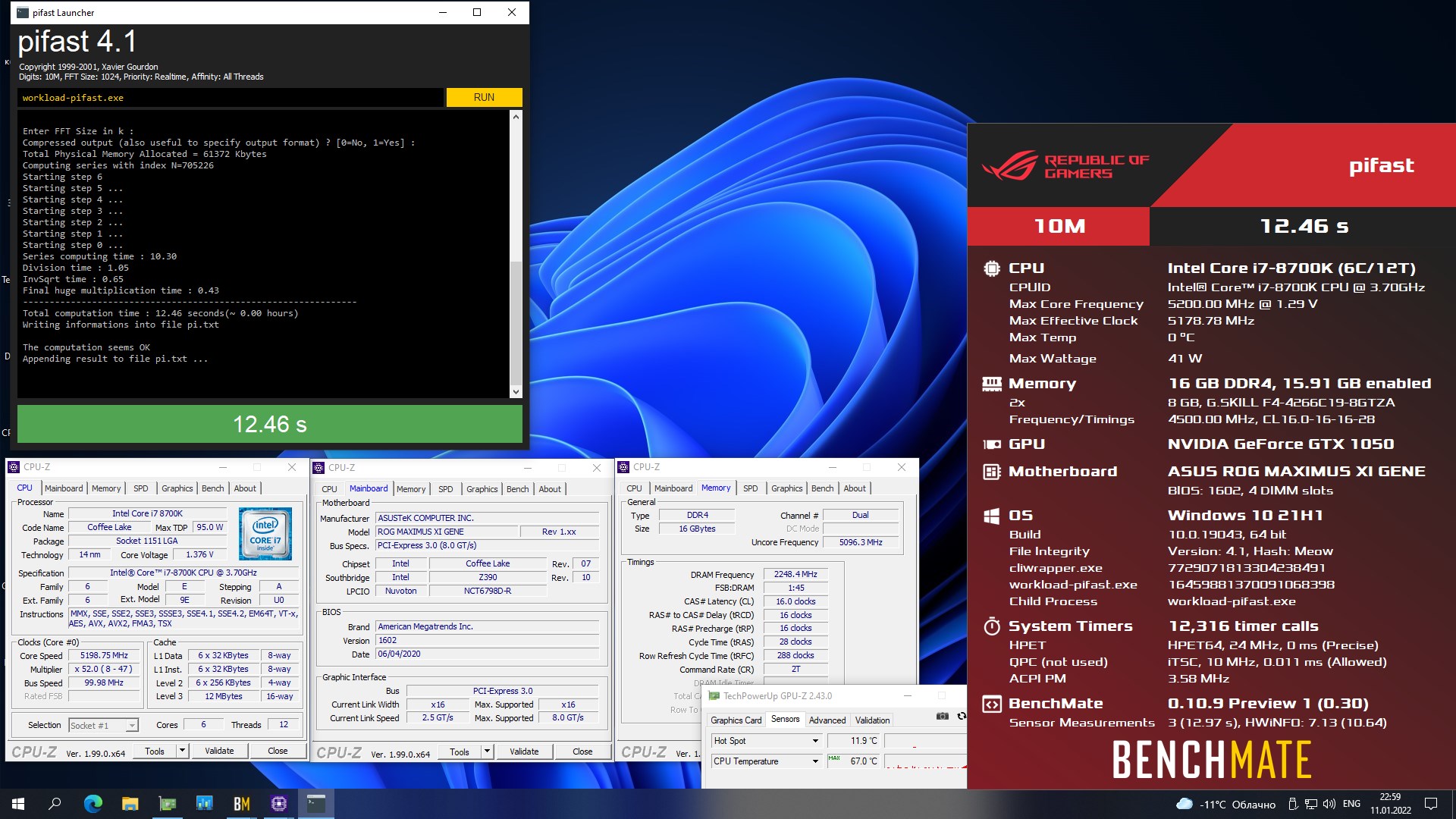Click the CPU chip icon in BenchMate panel
This screenshot has width=1456, height=819.
coord(991,268)
